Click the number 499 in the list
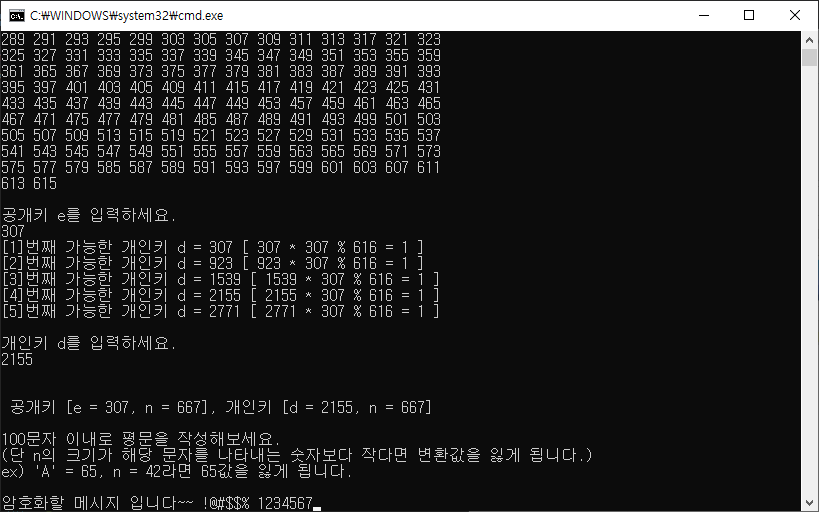819x512 pixels. [x=365, y=119]
